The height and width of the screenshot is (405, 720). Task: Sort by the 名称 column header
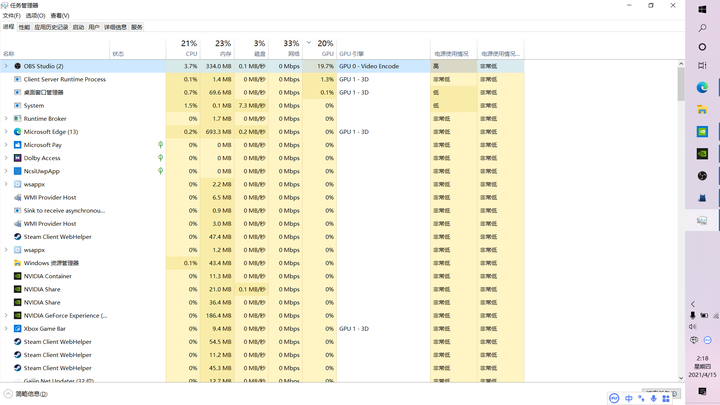tap(55, 48)
